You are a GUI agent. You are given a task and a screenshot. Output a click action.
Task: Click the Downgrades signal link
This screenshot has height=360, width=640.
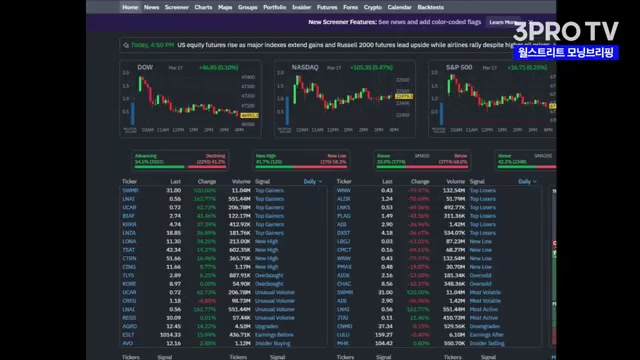tap(484, 327)
